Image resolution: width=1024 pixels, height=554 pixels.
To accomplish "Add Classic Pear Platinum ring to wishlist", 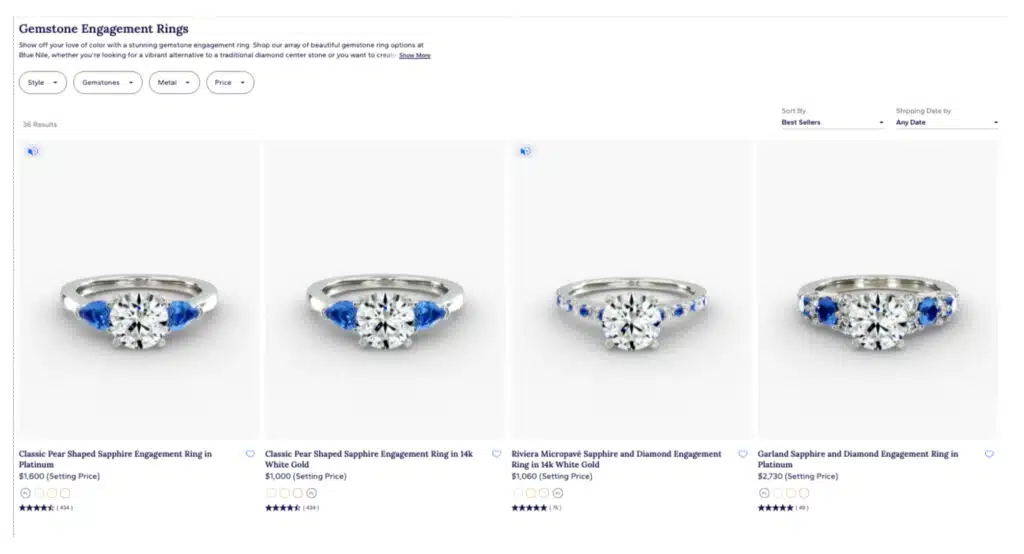I will tap(250, 454).
